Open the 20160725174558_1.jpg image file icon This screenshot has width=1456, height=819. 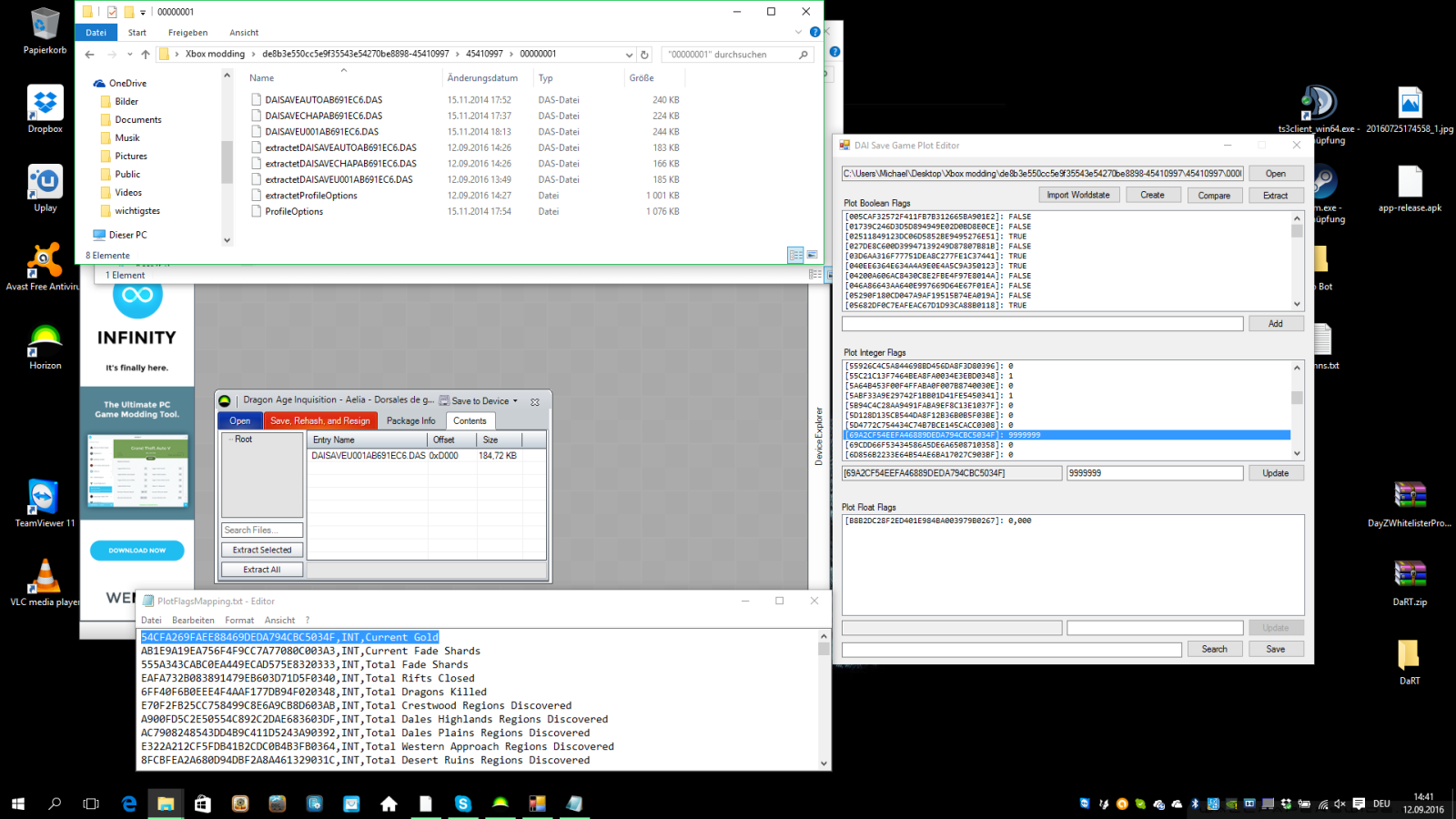pos(1410,109)
